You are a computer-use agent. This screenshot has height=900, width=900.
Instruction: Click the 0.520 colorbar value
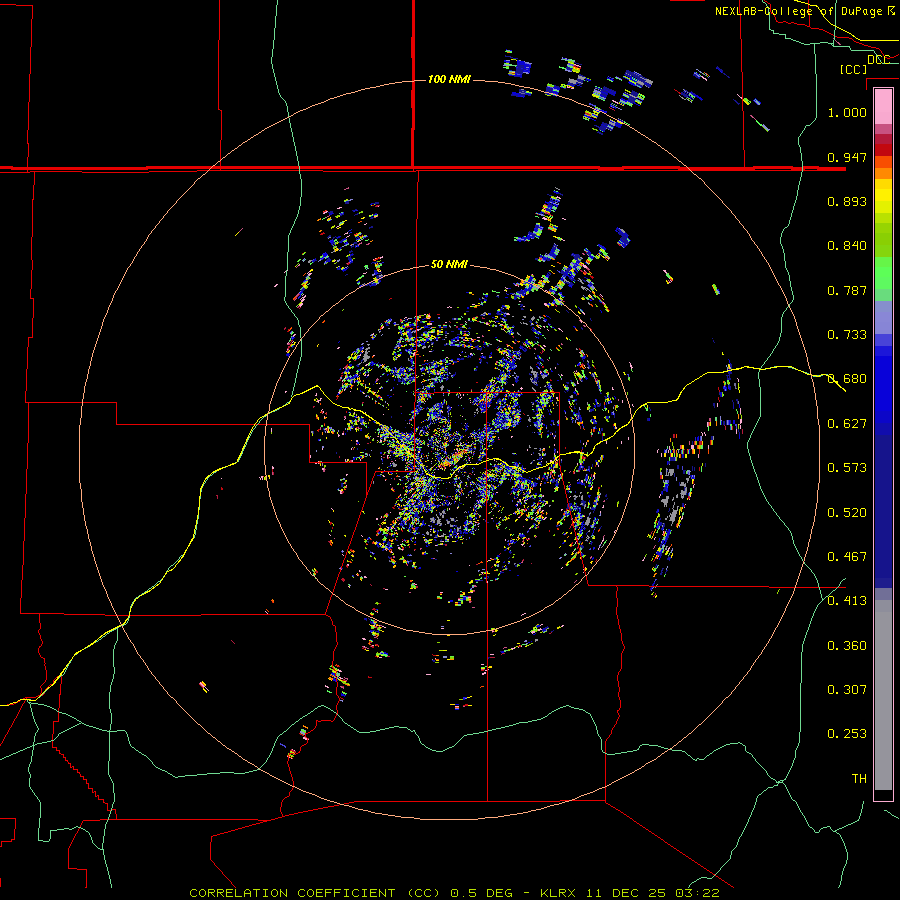point(847,513)
